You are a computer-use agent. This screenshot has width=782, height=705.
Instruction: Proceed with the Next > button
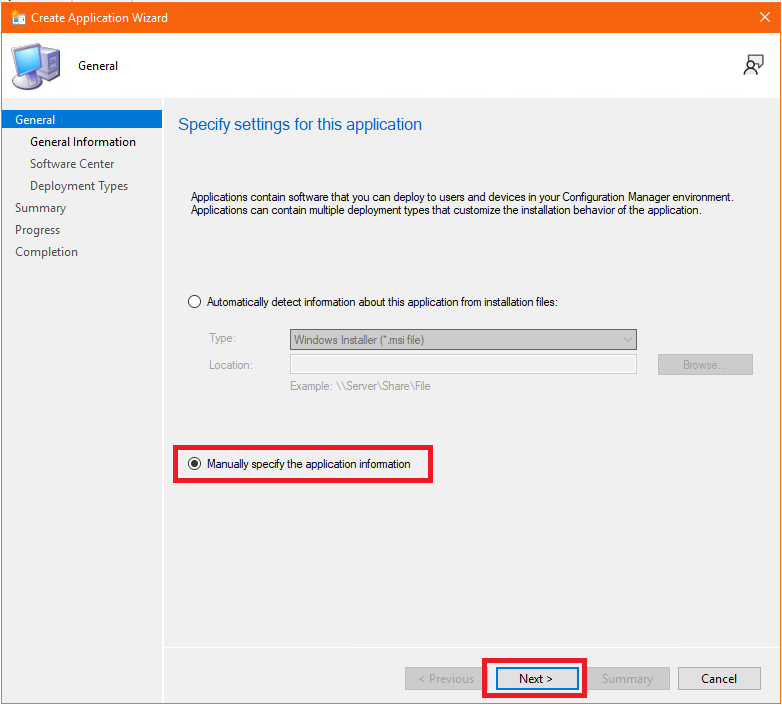[536, 679]
